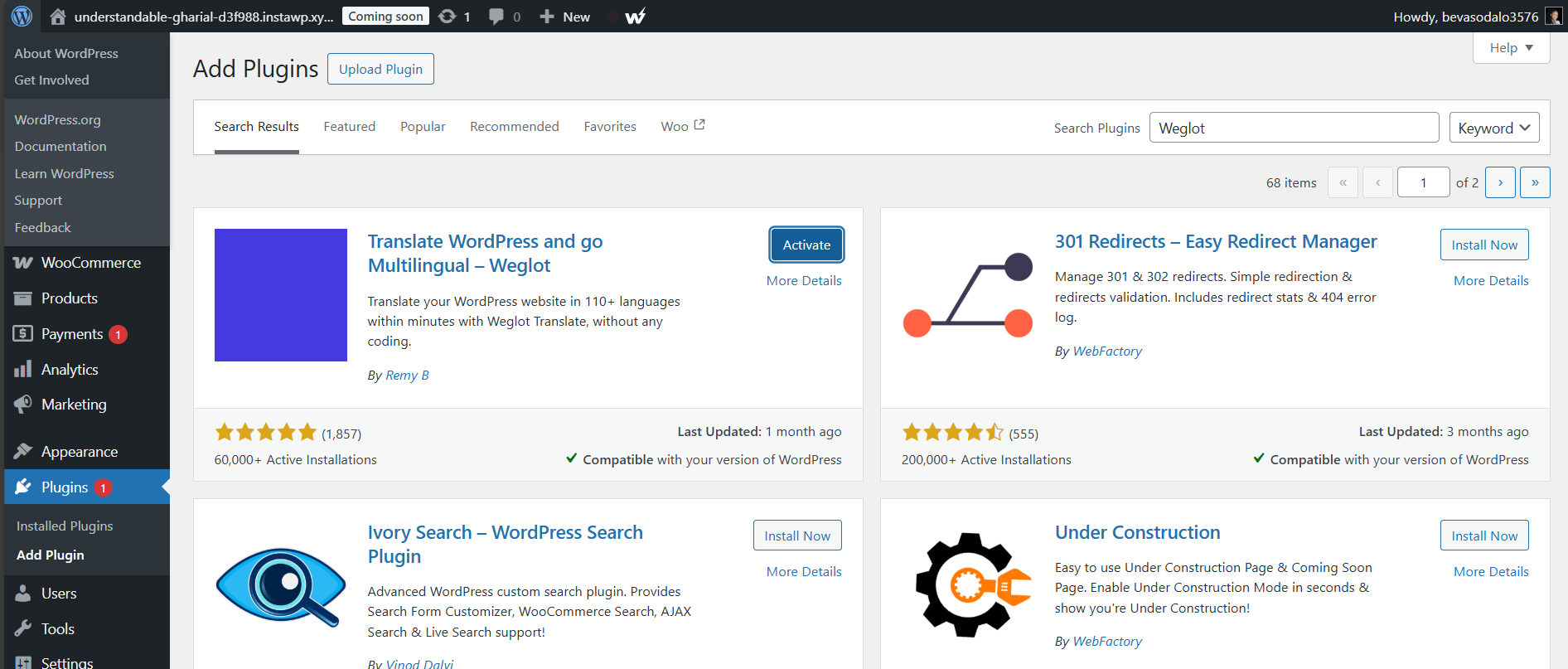Click the Analytics bar chart icon
This screenshot has height=669, width=1568.
(x=23, y=370)
